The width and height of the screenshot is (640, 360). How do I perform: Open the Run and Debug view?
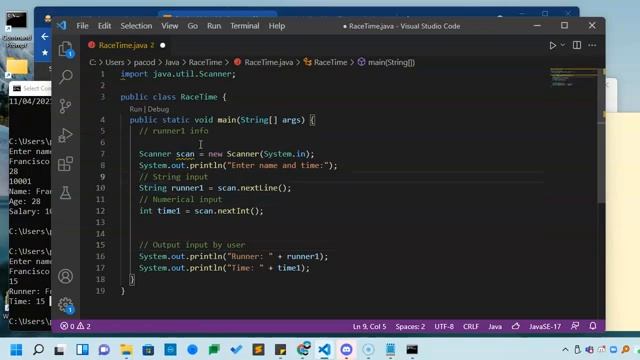pyautogui.click(x=65, y=135)
